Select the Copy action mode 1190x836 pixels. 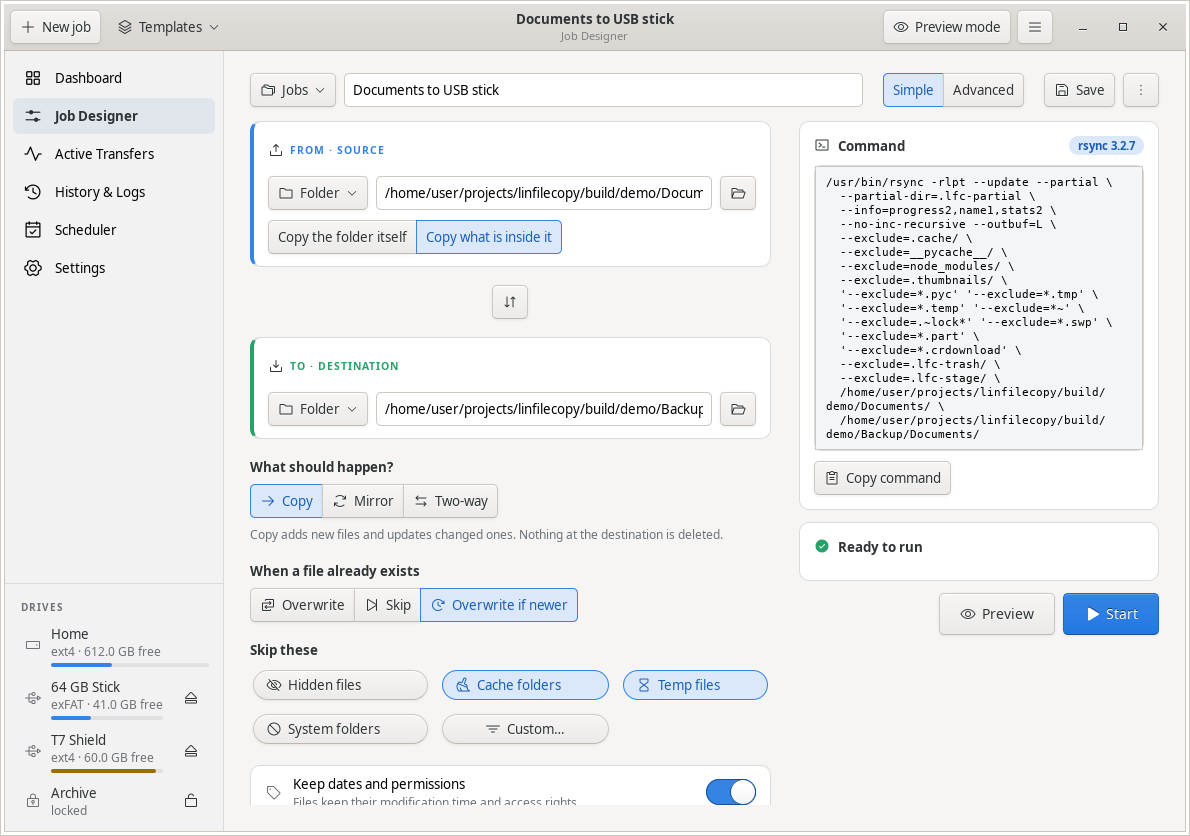287,501
